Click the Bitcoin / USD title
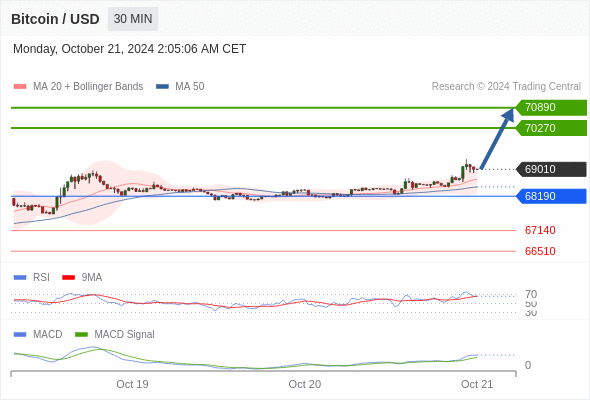 (x=55, y=19)
